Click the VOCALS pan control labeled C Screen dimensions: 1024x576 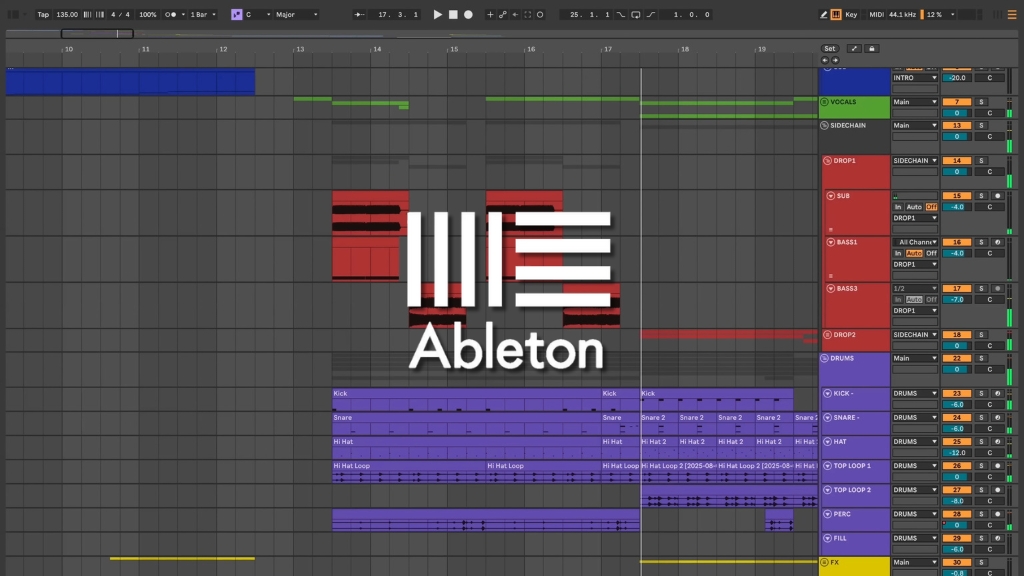[x=991, y=113]
